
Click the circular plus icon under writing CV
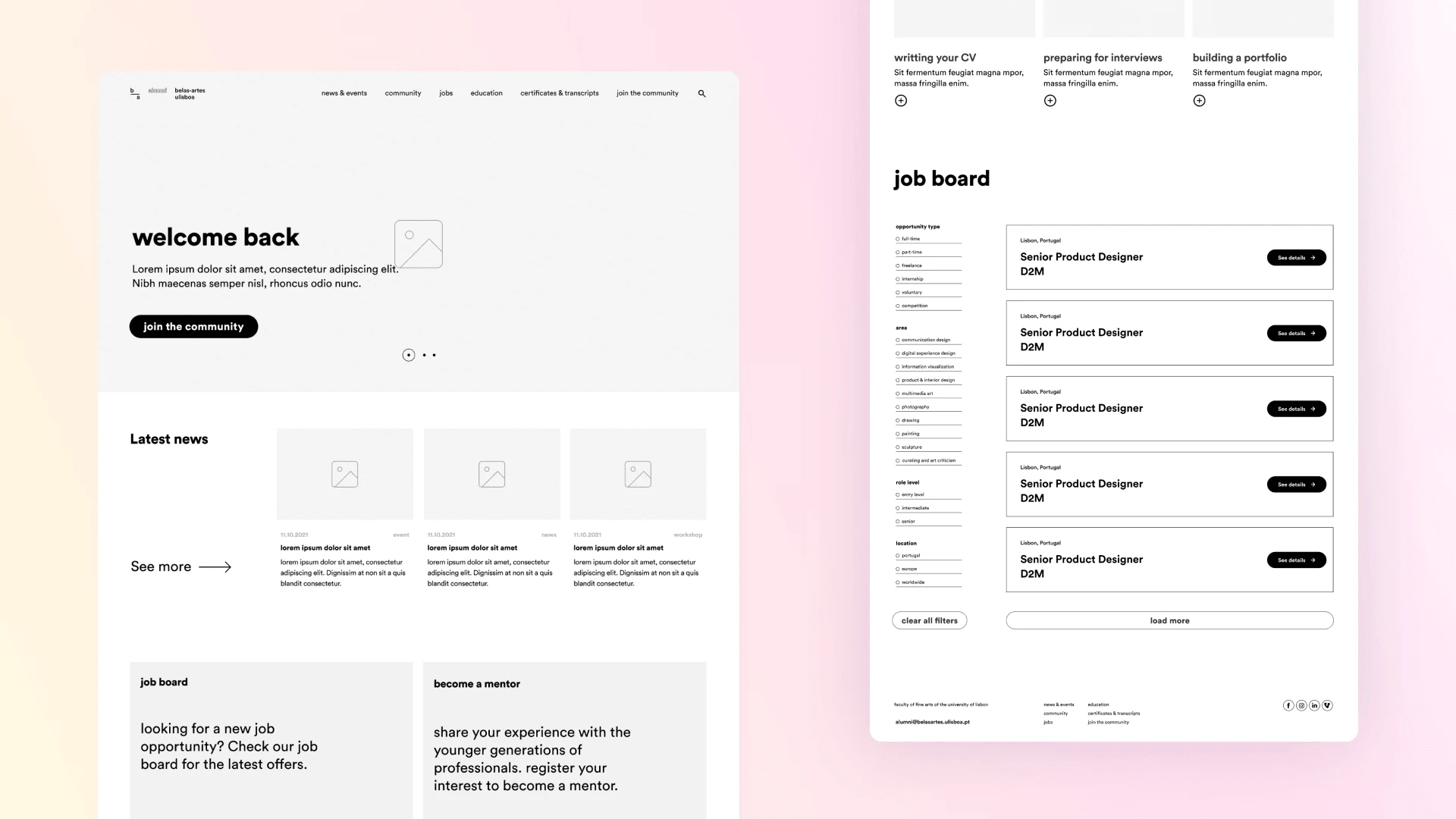(x=900, y=100)
